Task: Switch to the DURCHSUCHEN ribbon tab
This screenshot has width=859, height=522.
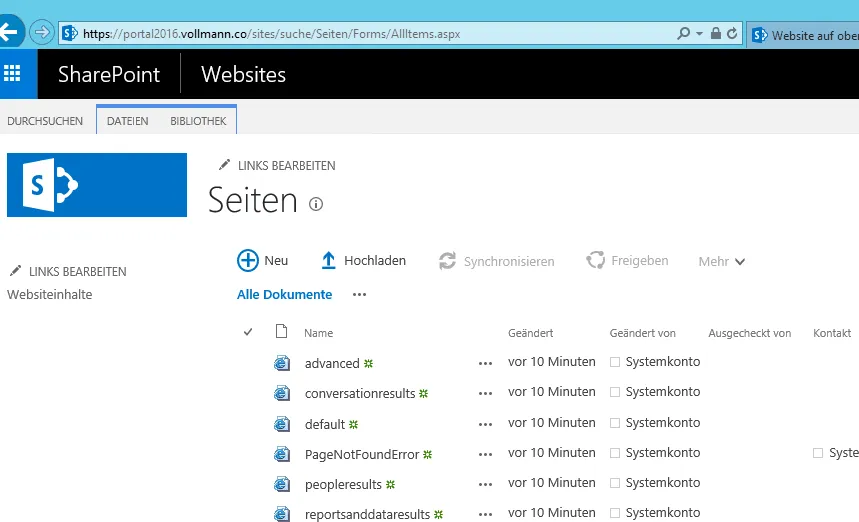Action: pyautogui.click(x=45, y=121)
